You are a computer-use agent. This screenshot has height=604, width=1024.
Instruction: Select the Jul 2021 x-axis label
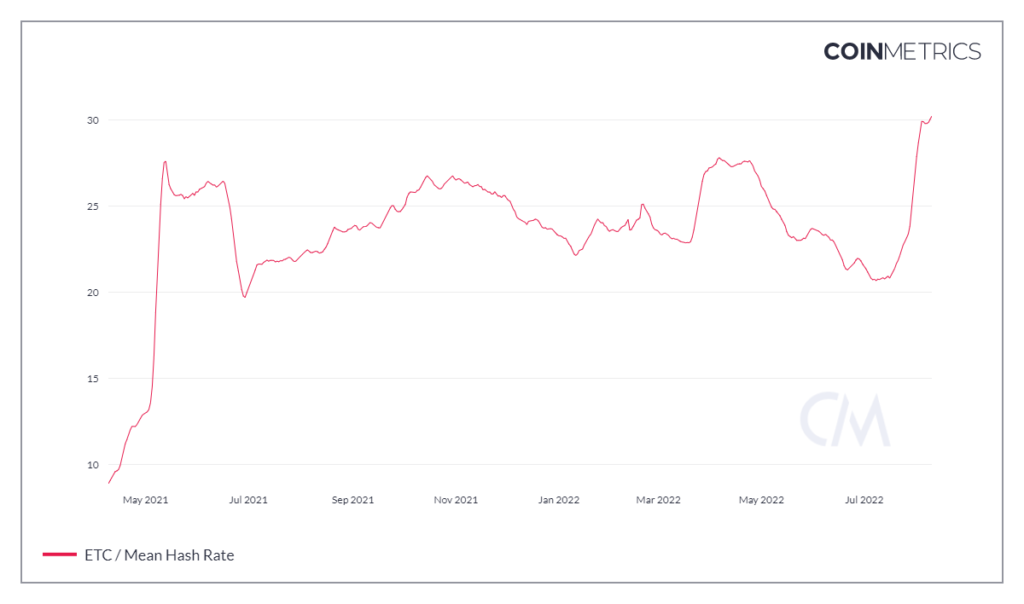(x=247, y=499)
